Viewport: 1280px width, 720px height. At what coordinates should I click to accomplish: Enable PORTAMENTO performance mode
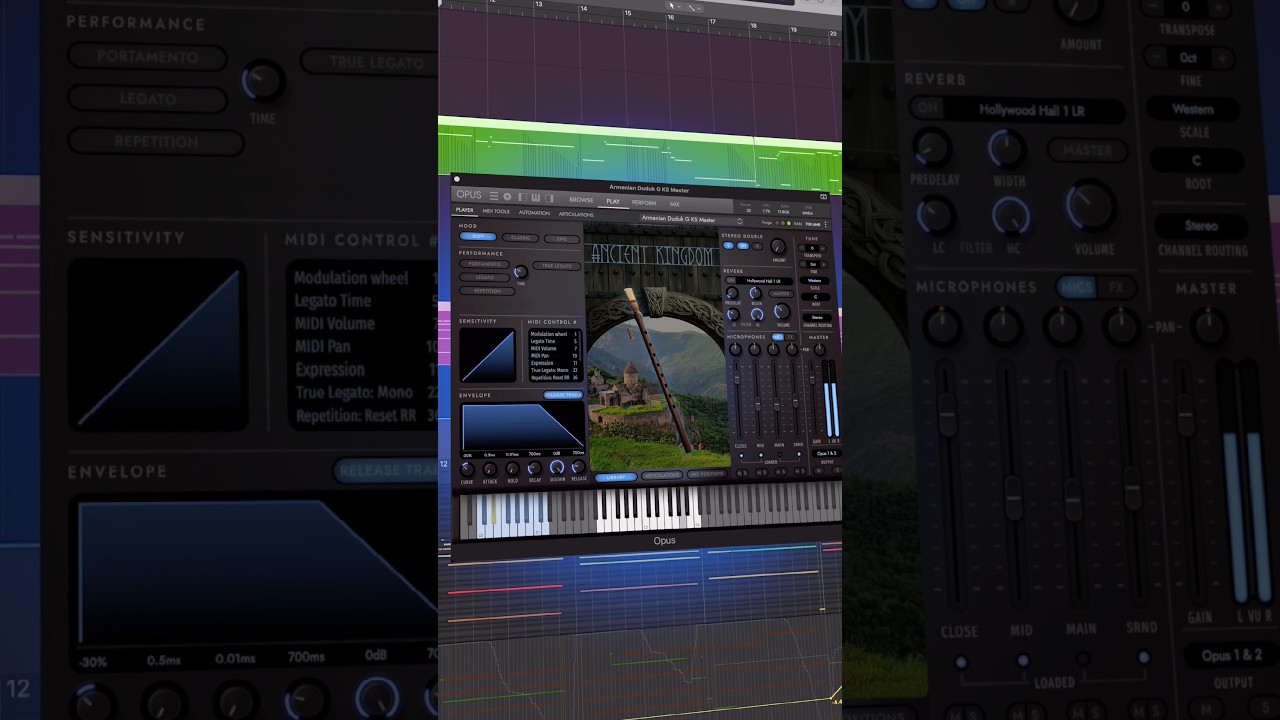tap(484, 264)
